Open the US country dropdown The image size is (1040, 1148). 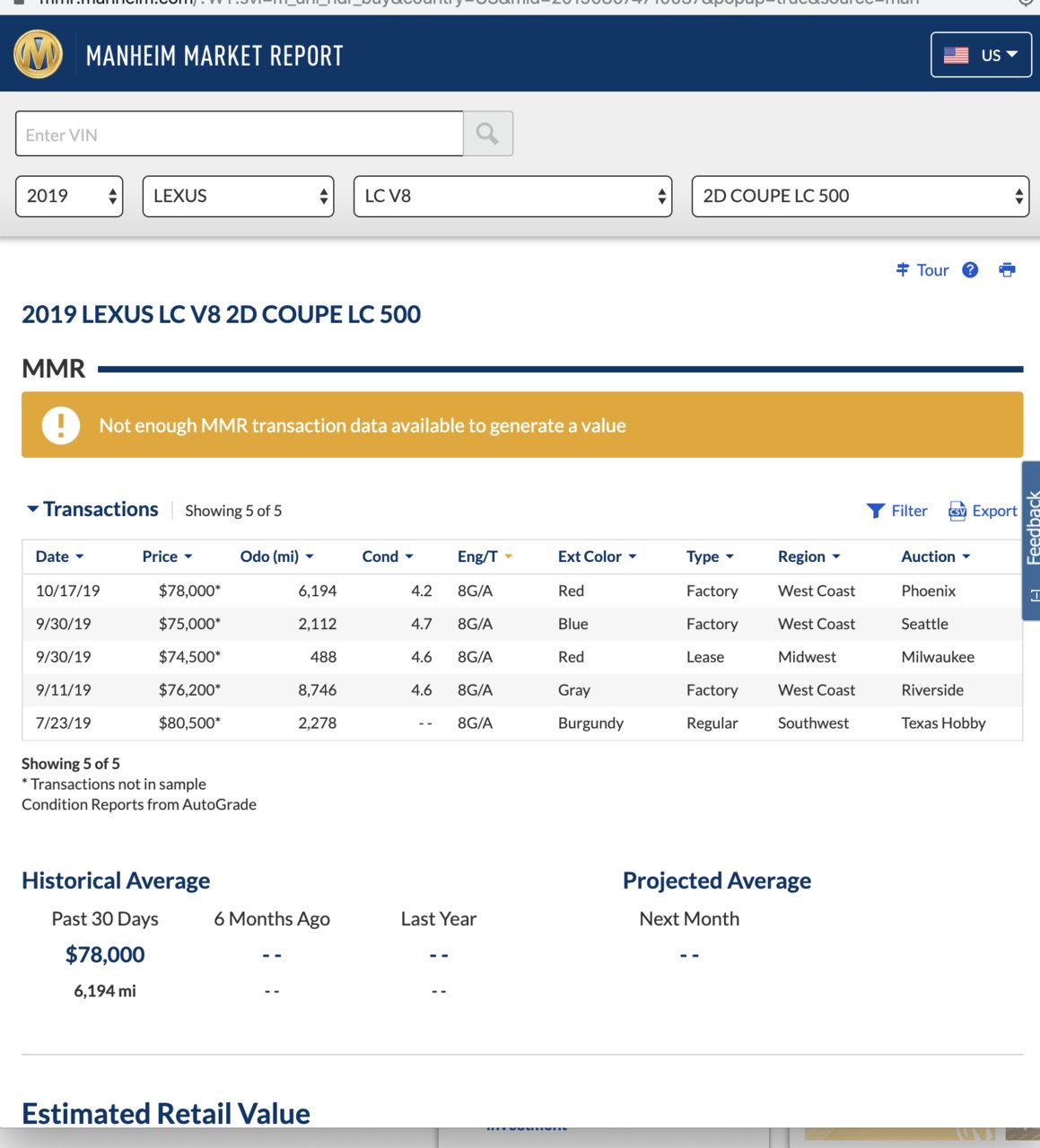[x=981, y=55]
